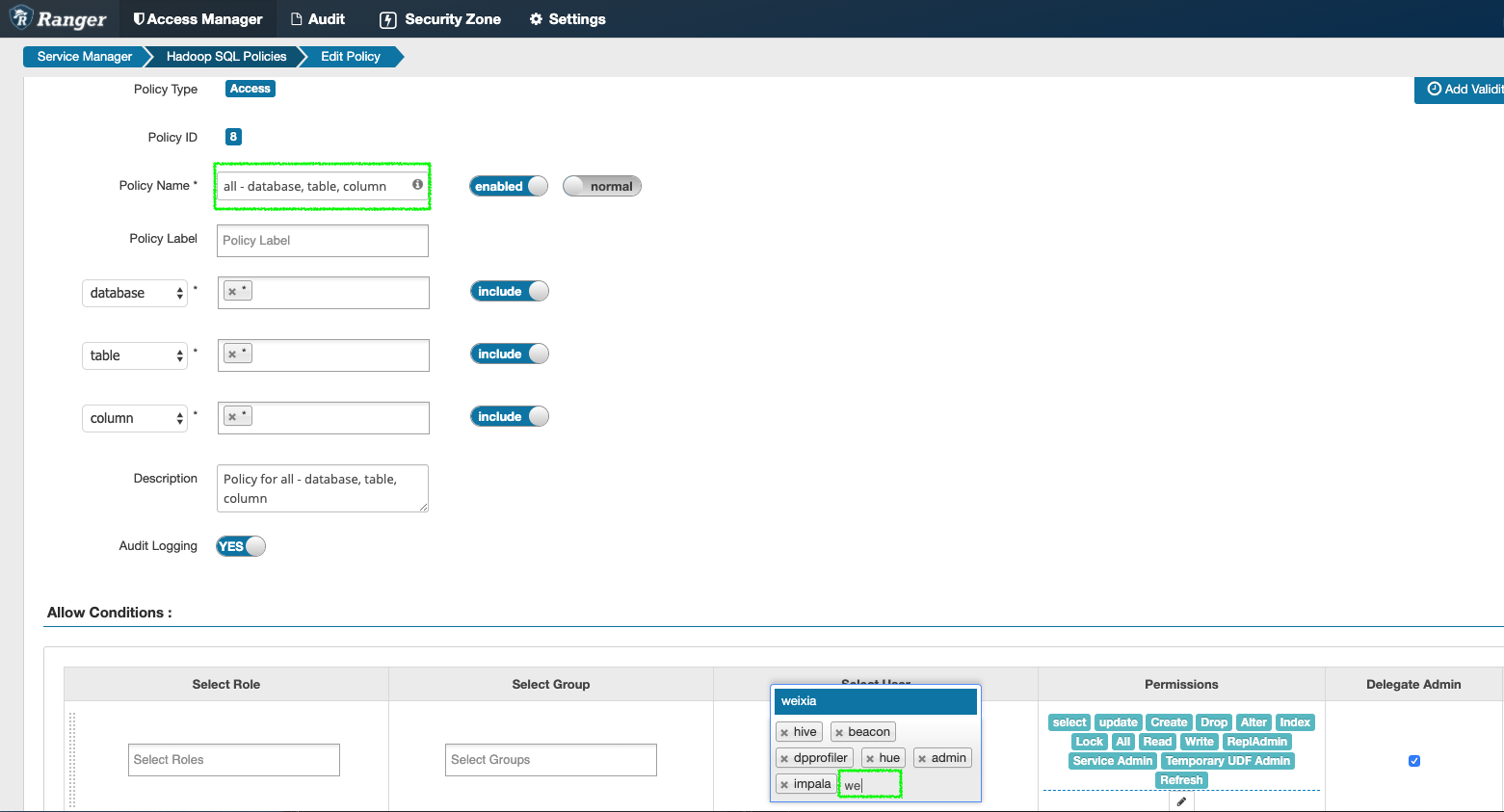1504x812 pixels.
Task: Click the Refresh permission tag
Action: pyautogui.click(x=1181, y=780)
